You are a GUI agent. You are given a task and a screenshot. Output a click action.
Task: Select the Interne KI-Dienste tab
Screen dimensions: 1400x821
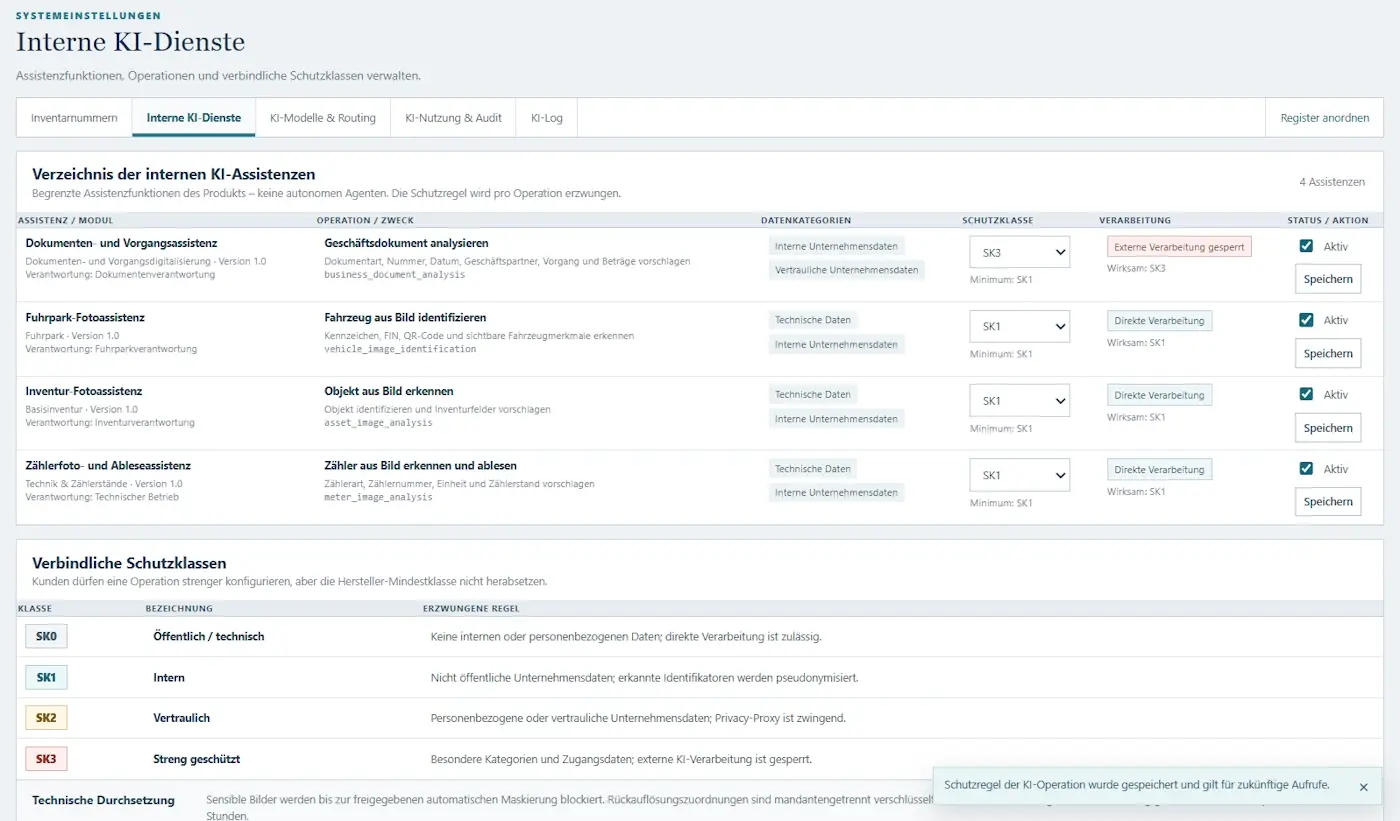pyautogui.click(x=194, y=118)
